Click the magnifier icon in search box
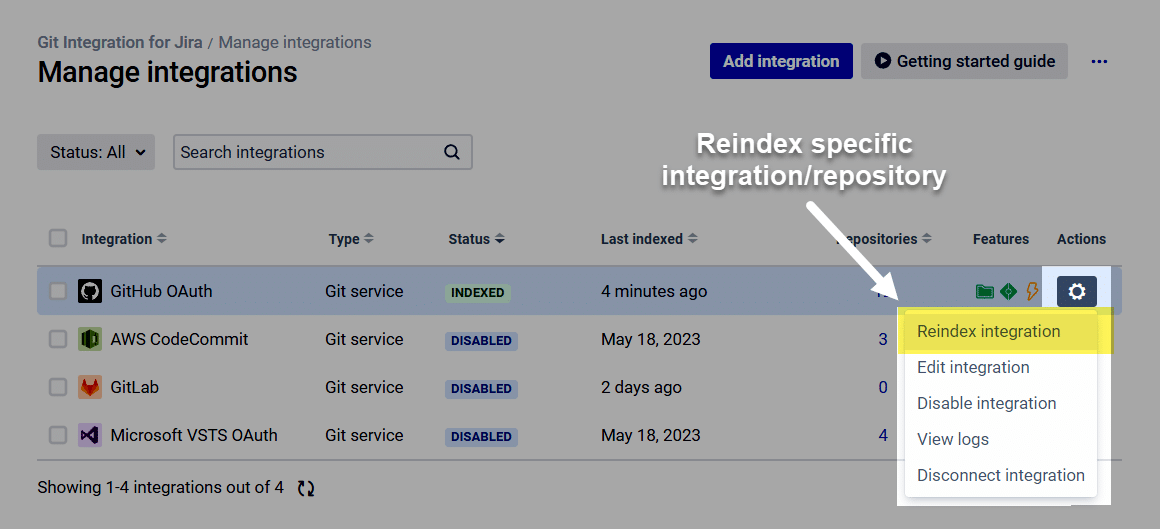 [451, 152]
